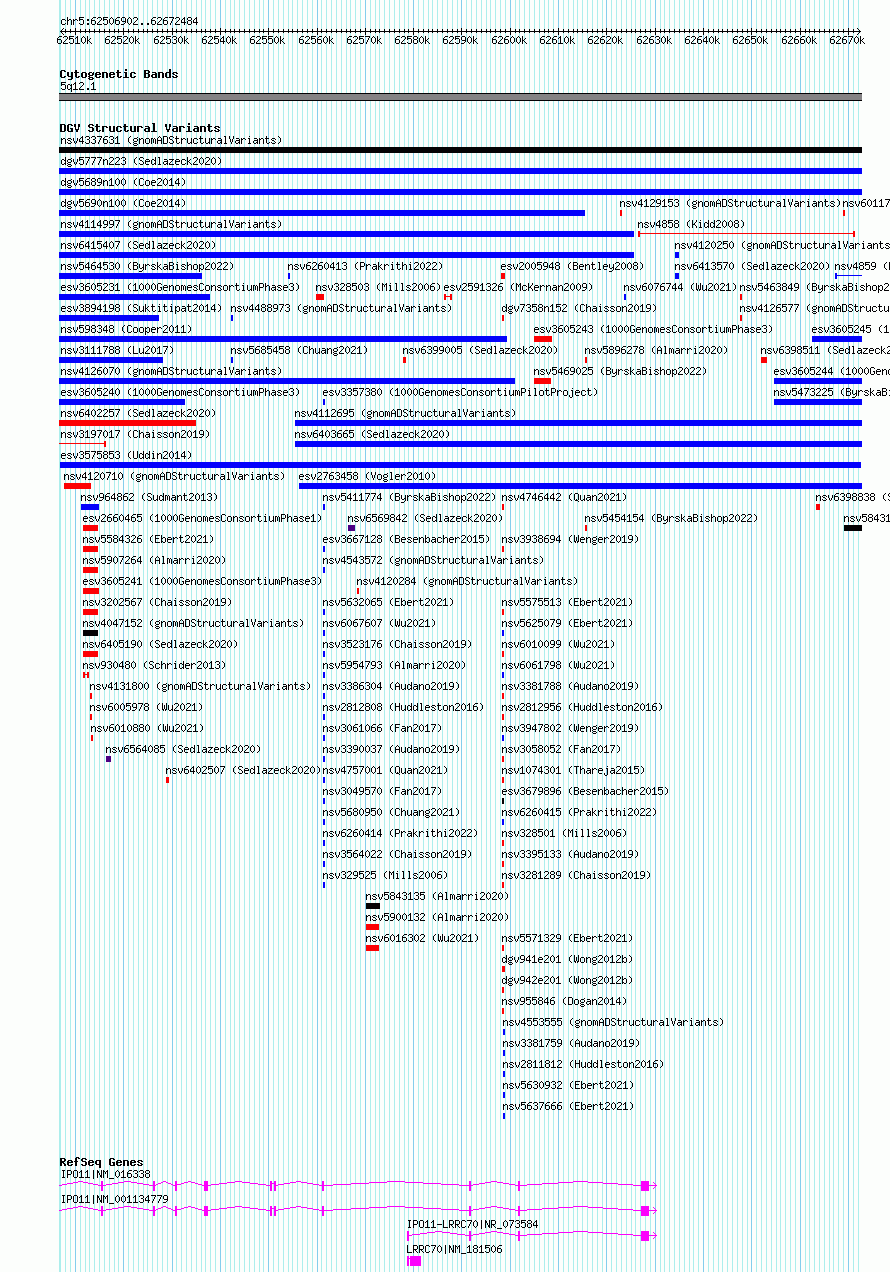
Task: Click the DGV Structural Variants track title
Action: click(140, 128)
